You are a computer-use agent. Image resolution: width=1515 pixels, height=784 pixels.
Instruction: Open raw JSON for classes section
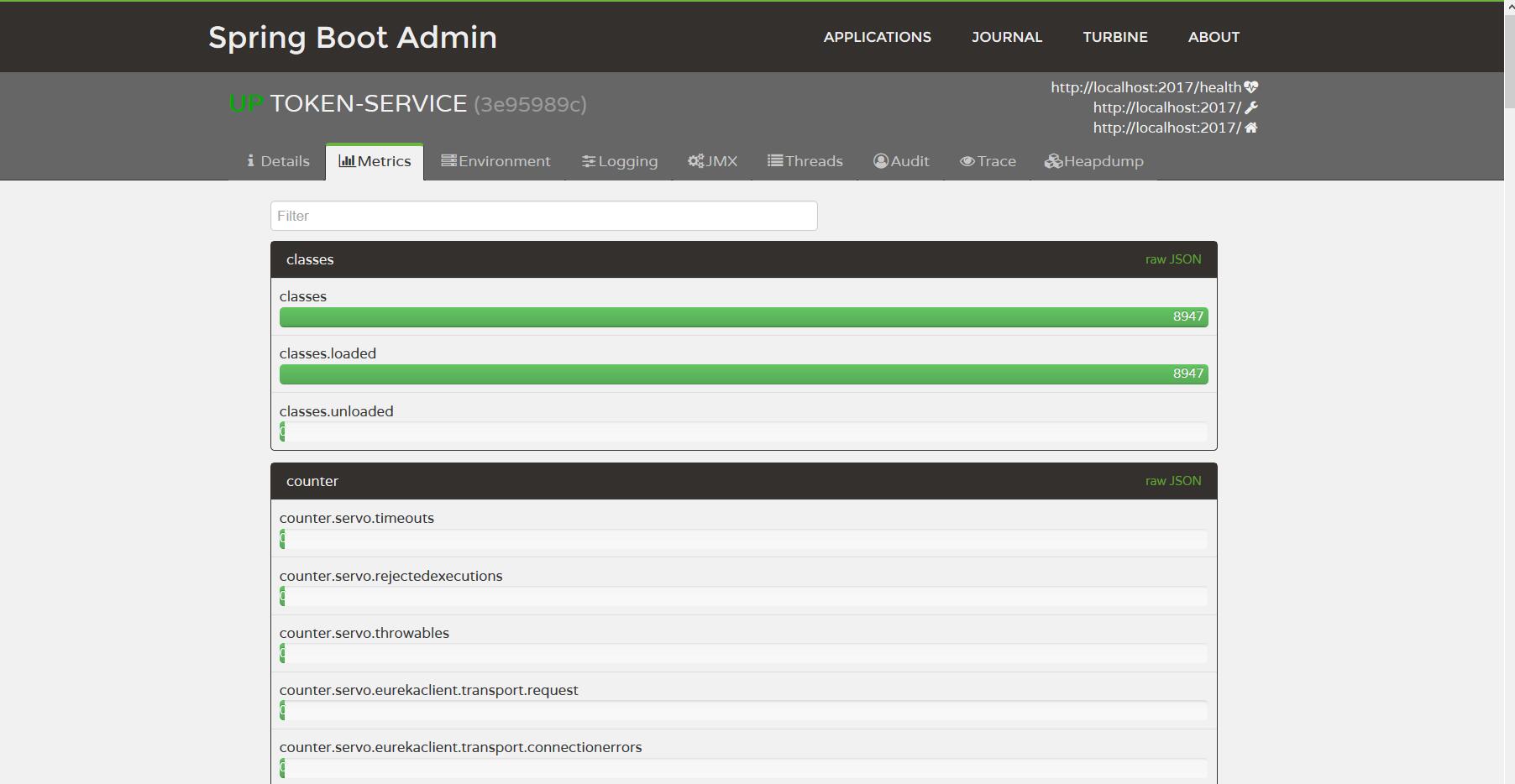(1173, 259)
